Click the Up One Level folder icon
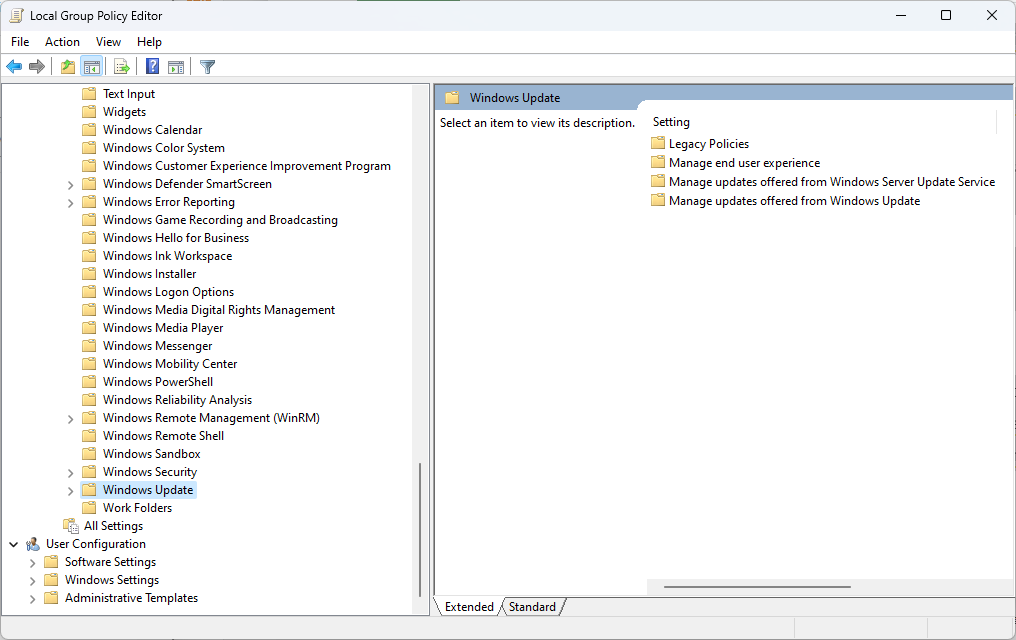Image resolution: width=1016 pixels, height=640 pixels. [x=67, y=67]
